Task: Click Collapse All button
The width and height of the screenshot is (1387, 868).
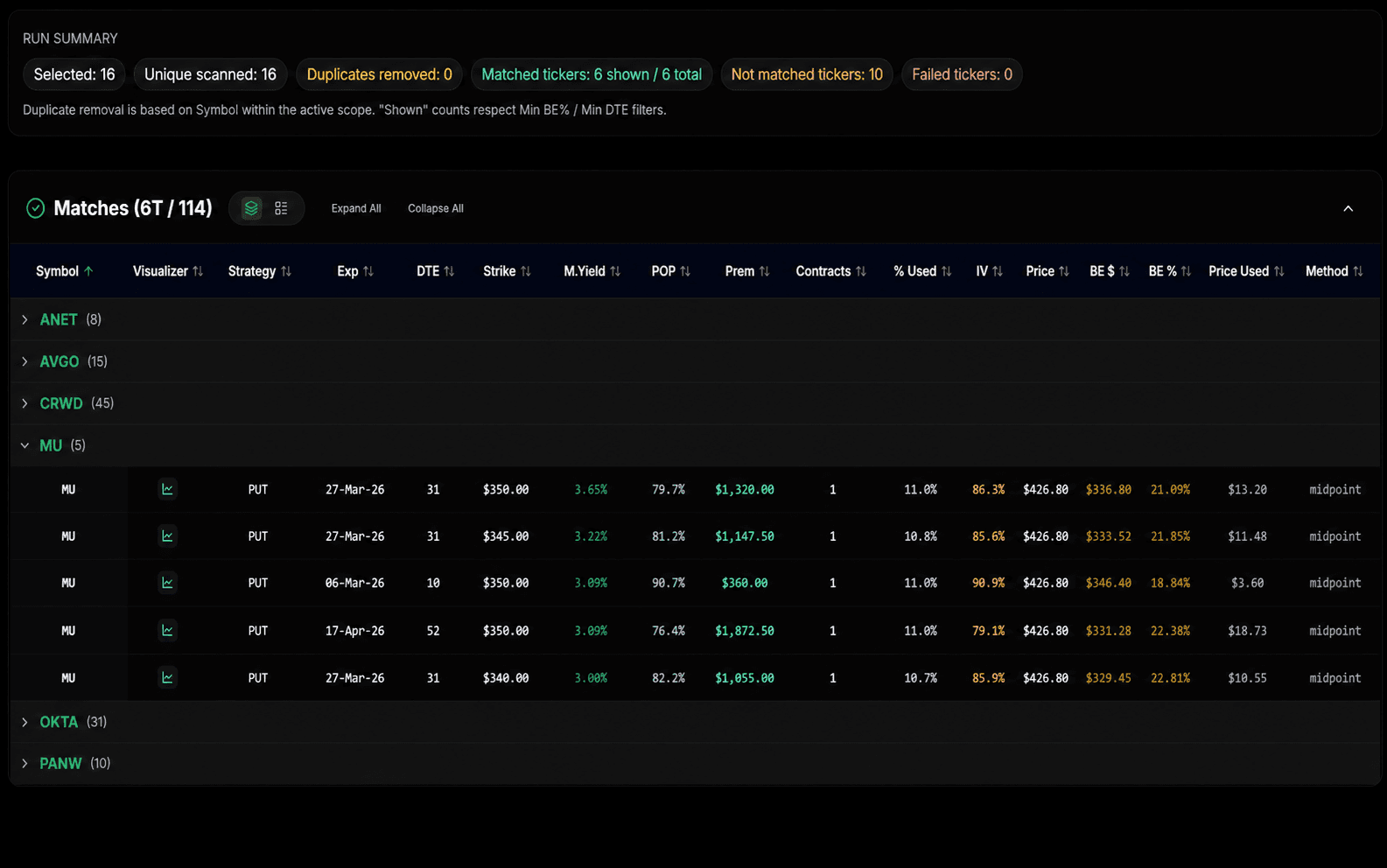Action: pyautogui.click(x=436, y=208)
